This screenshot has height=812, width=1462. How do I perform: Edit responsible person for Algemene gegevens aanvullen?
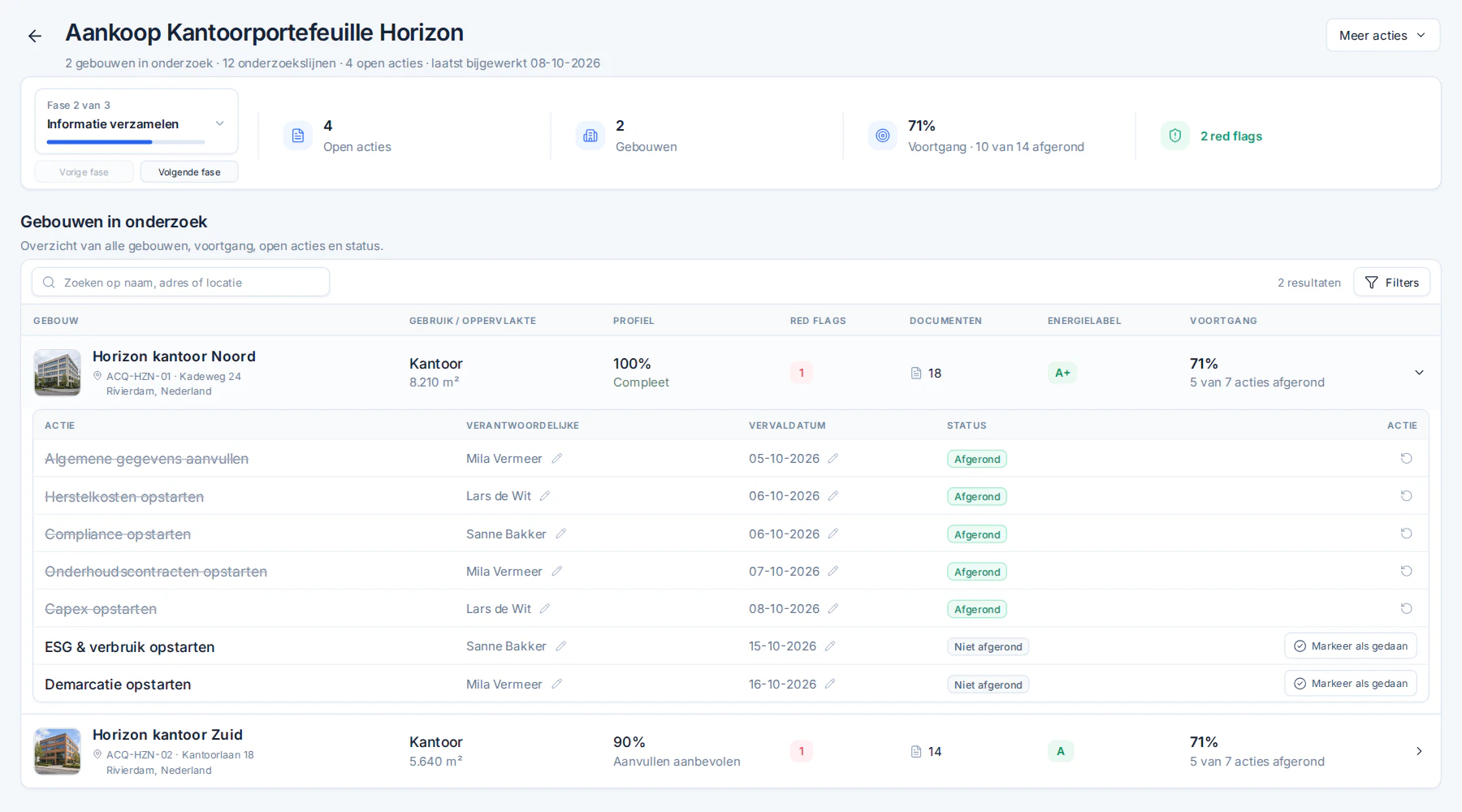tap(557, 459)
